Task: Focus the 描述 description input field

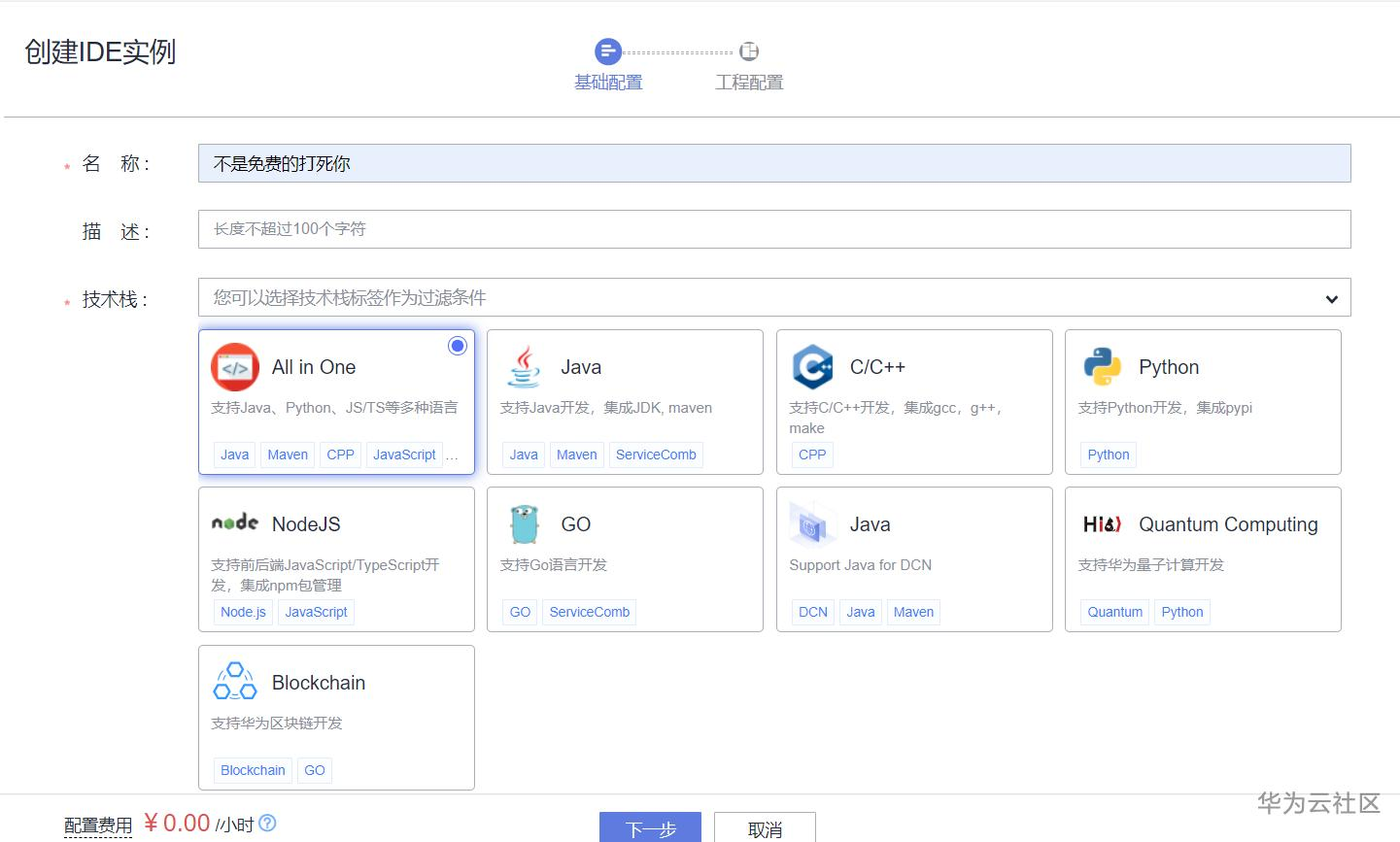Action: point(773,229)
